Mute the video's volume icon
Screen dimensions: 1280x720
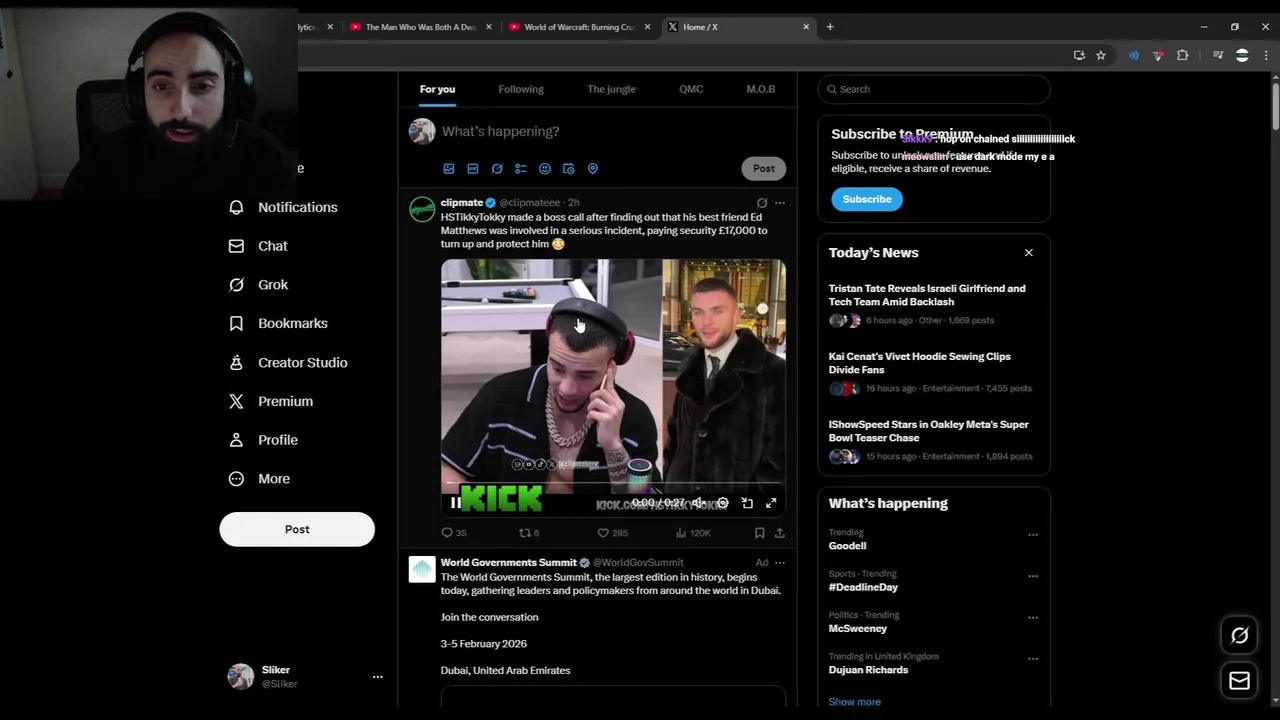699,503
